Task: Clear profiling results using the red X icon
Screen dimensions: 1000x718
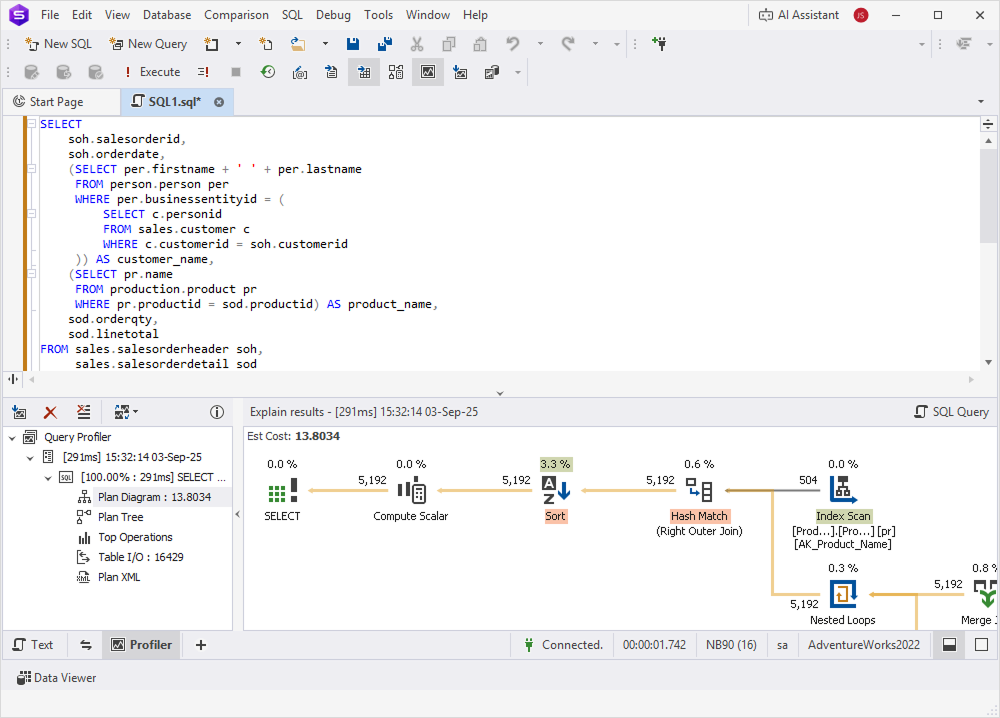Action: tap(50, 412)
